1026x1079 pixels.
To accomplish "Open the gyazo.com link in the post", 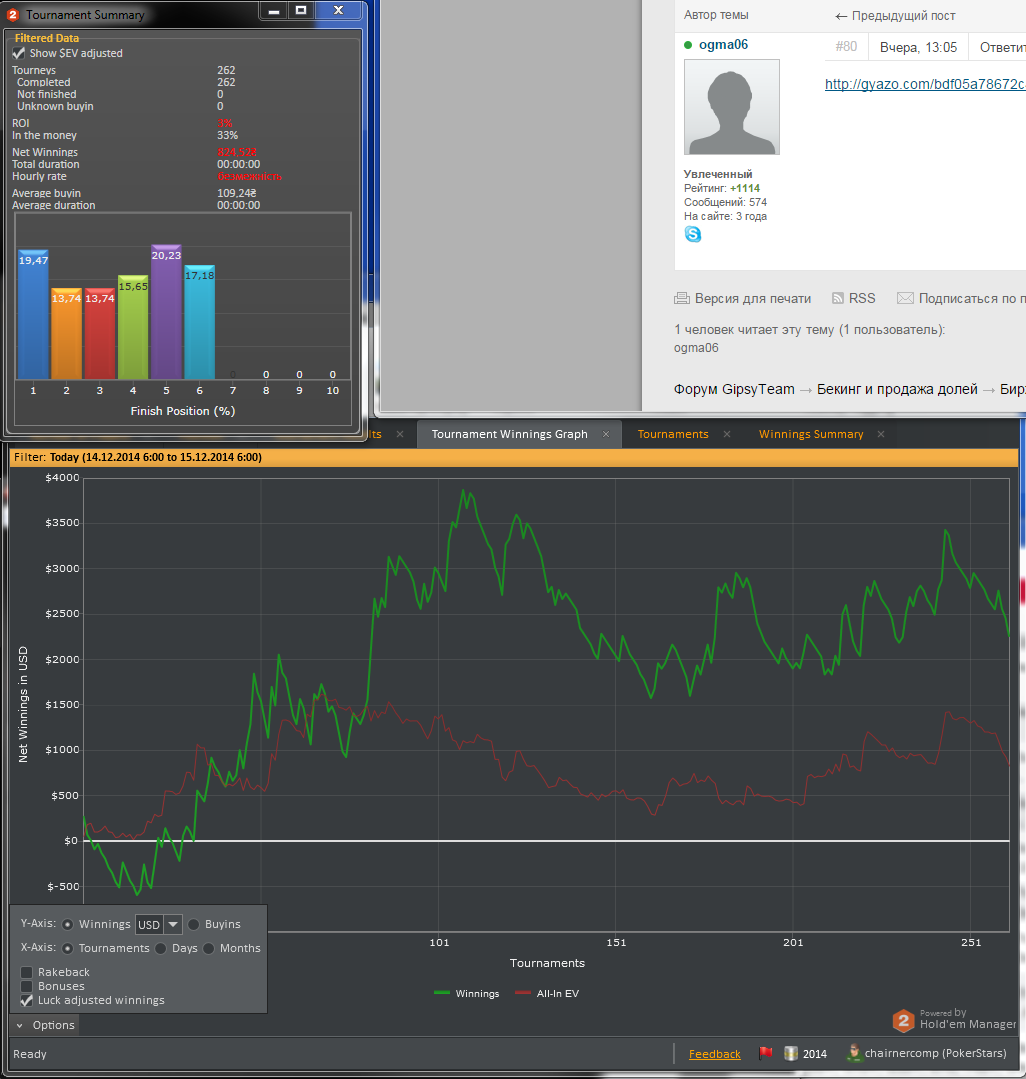I will [x=925, y=84].
